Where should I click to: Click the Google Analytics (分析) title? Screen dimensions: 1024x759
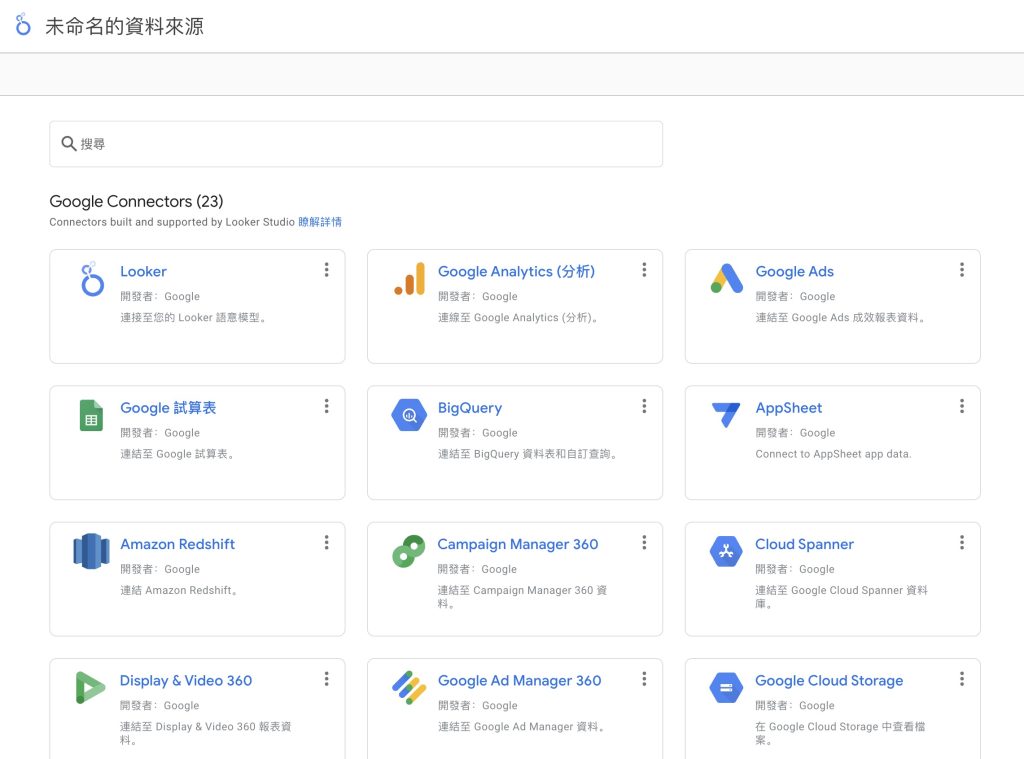click(516, 271)
